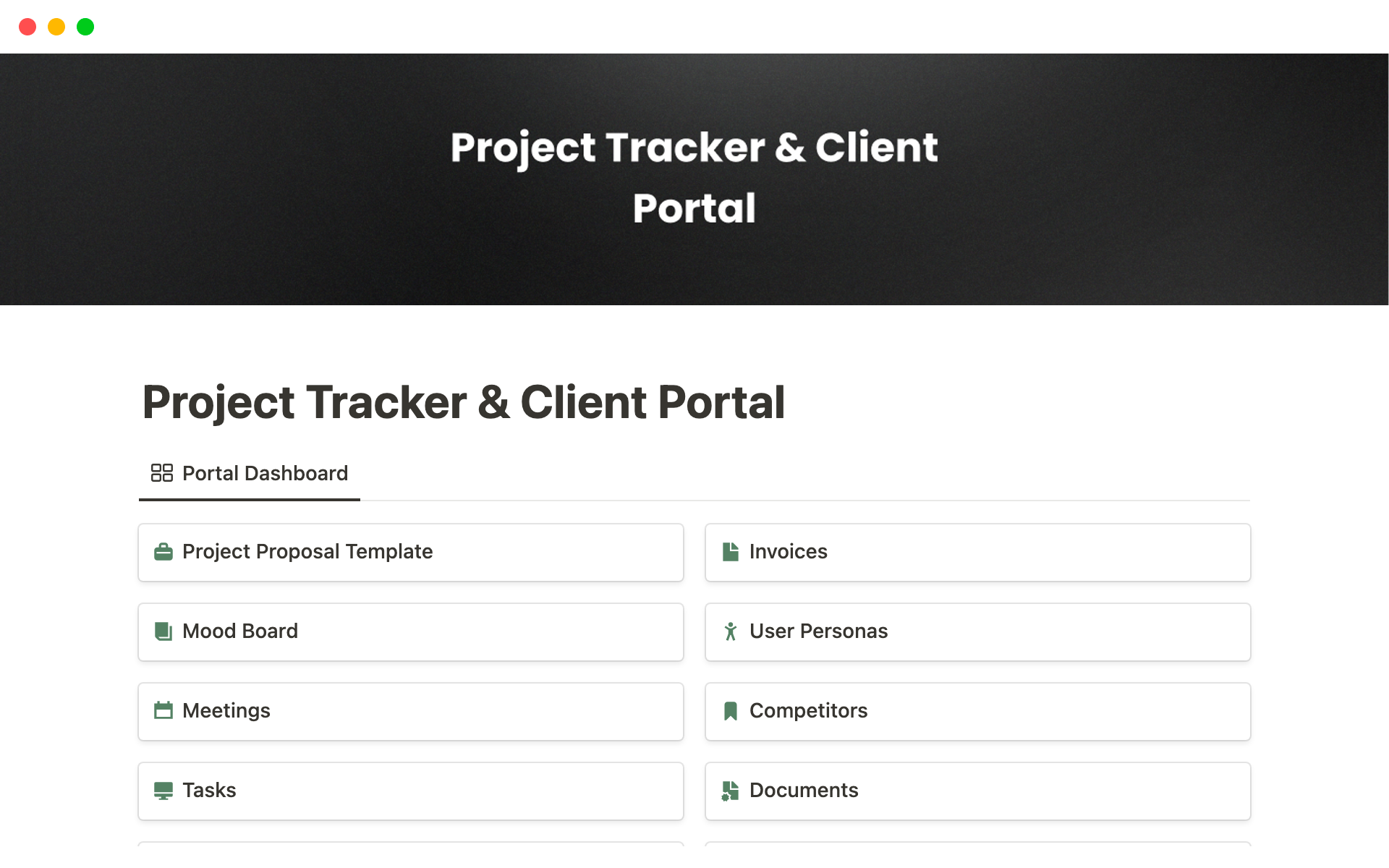Click the grid icon on Portal Dashboard tab
The height and width of the screenshot is (868, 1389).
tap(161, 473)
